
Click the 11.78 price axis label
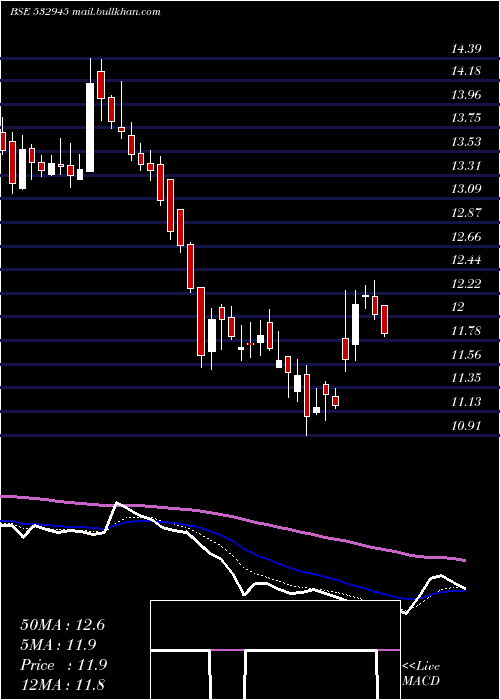[466, 331]
